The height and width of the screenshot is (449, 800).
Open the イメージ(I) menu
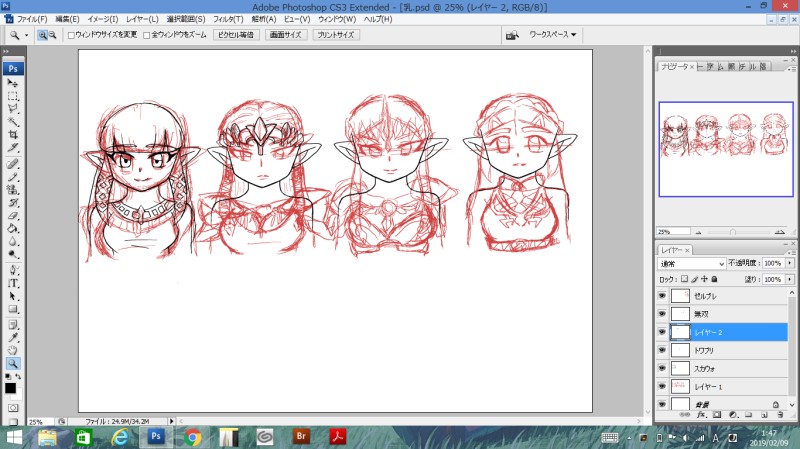click(103, 19)
